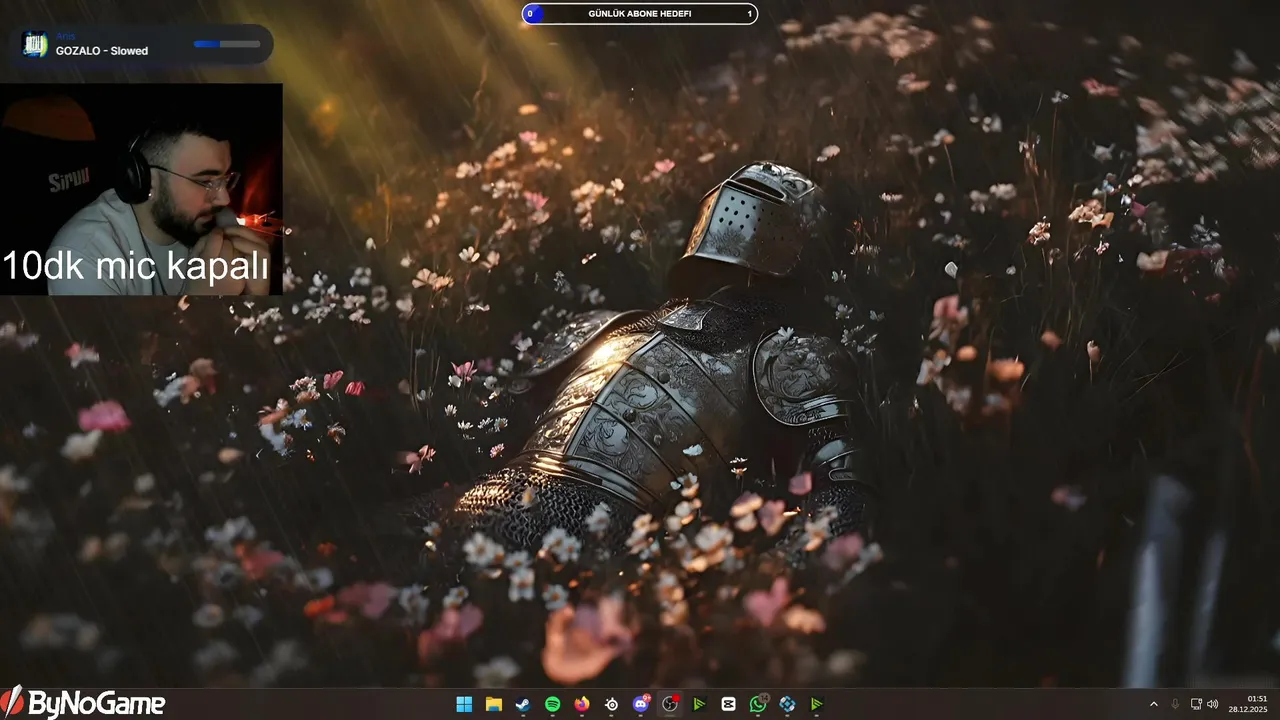Click the webcam overlay feed
Image resolution: width=1280 pixels, height=720 pixels.
pyautogui.click(x=141, y=189)
